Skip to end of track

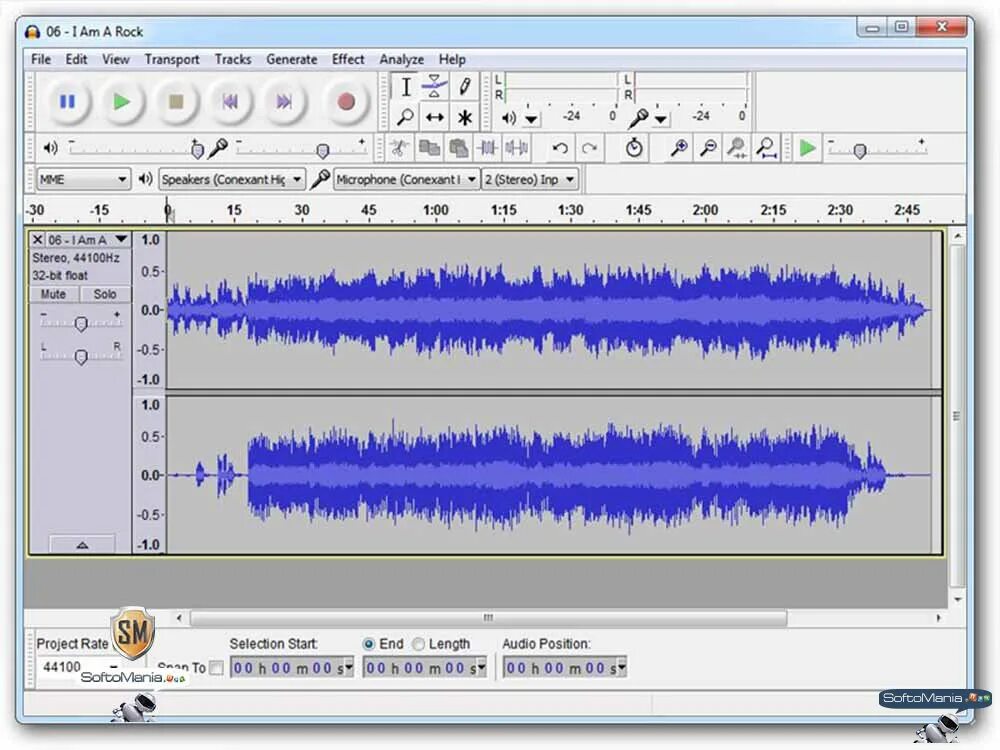[284, 101]
